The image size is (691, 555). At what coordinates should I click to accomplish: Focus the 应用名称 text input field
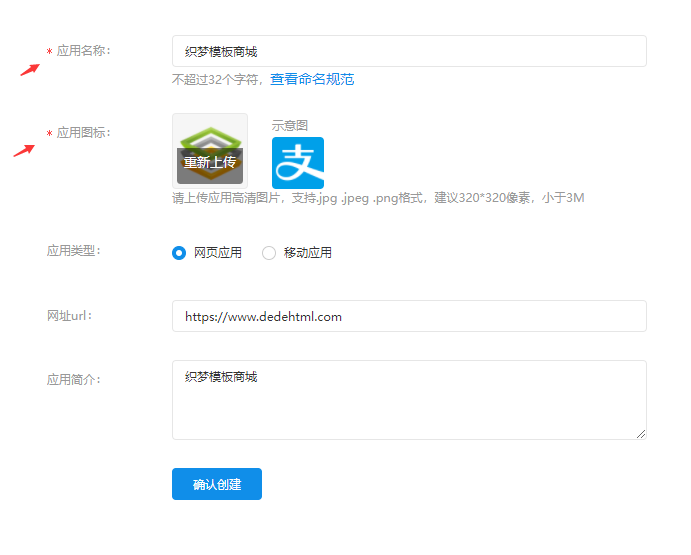click(x=409, y=51)
